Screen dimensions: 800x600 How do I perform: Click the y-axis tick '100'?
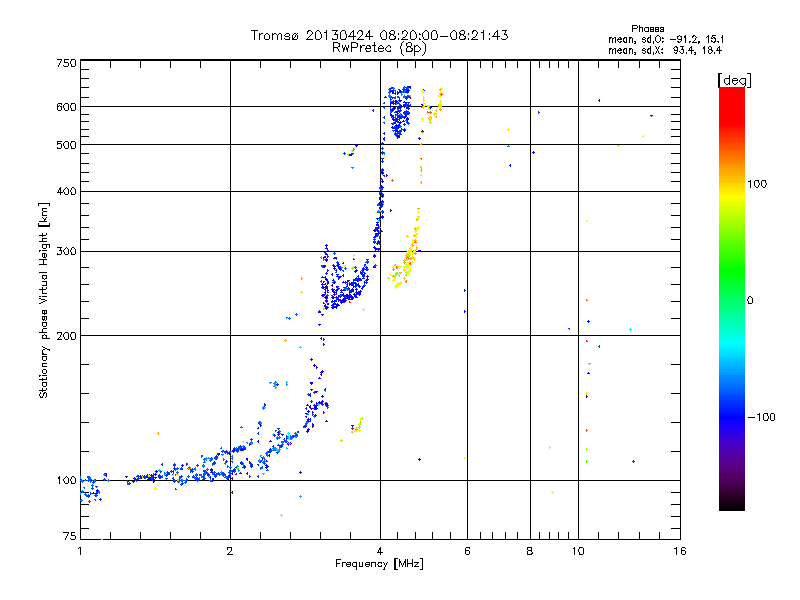pos(66,480)
